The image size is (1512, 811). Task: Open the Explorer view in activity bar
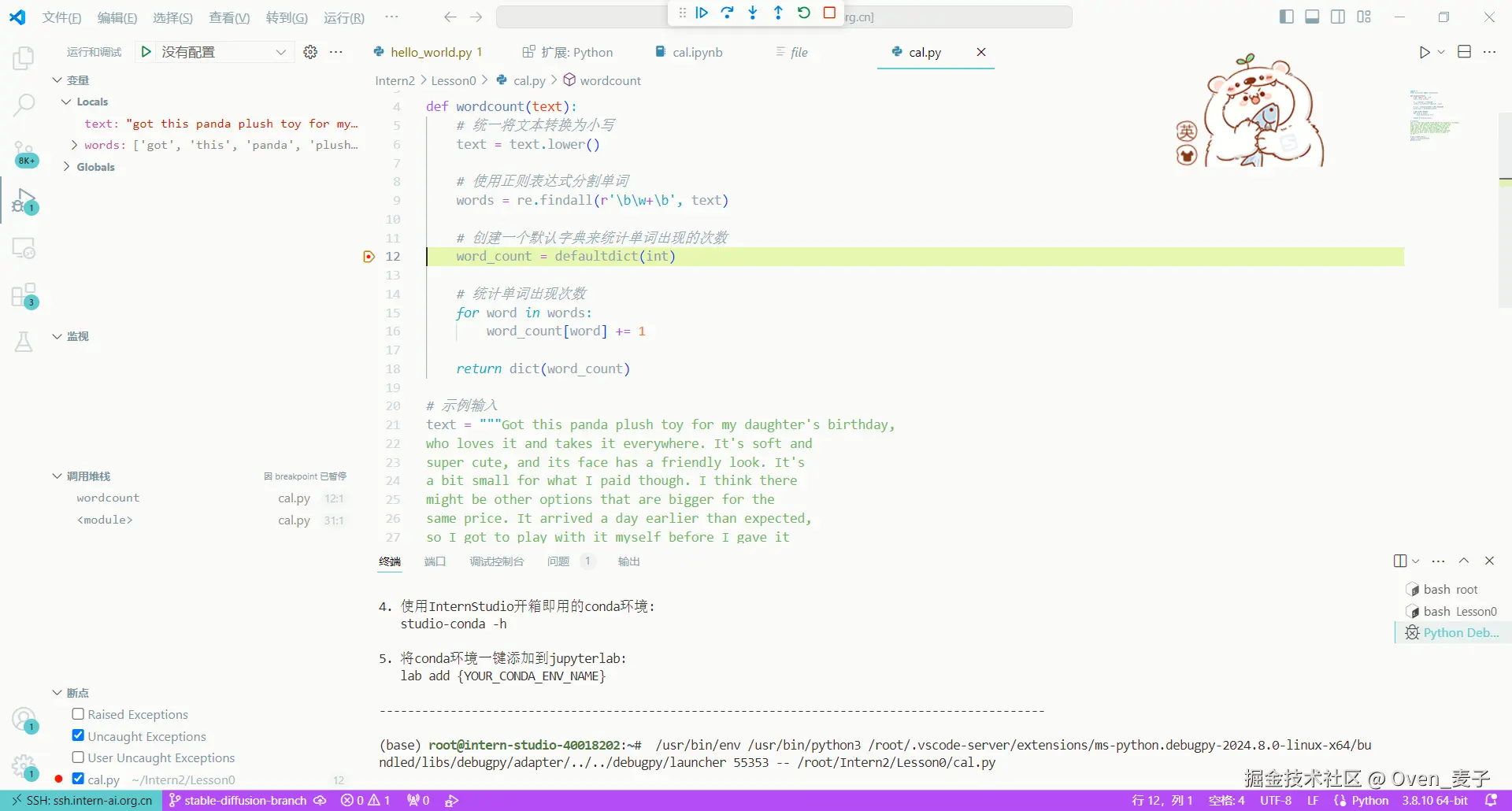point(24,58)
